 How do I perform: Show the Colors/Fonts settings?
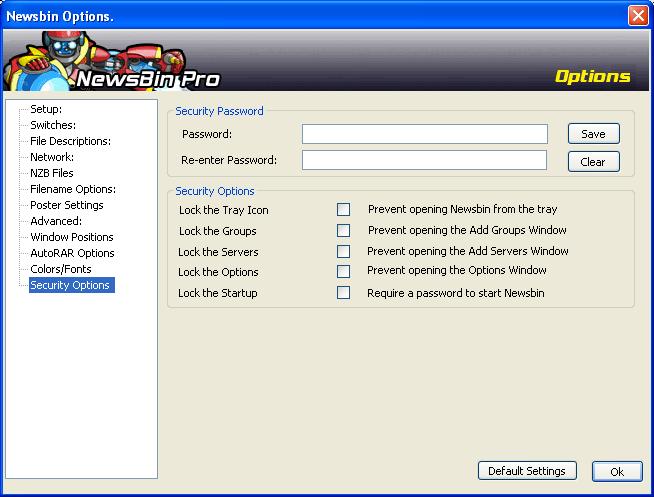point(61,269)
